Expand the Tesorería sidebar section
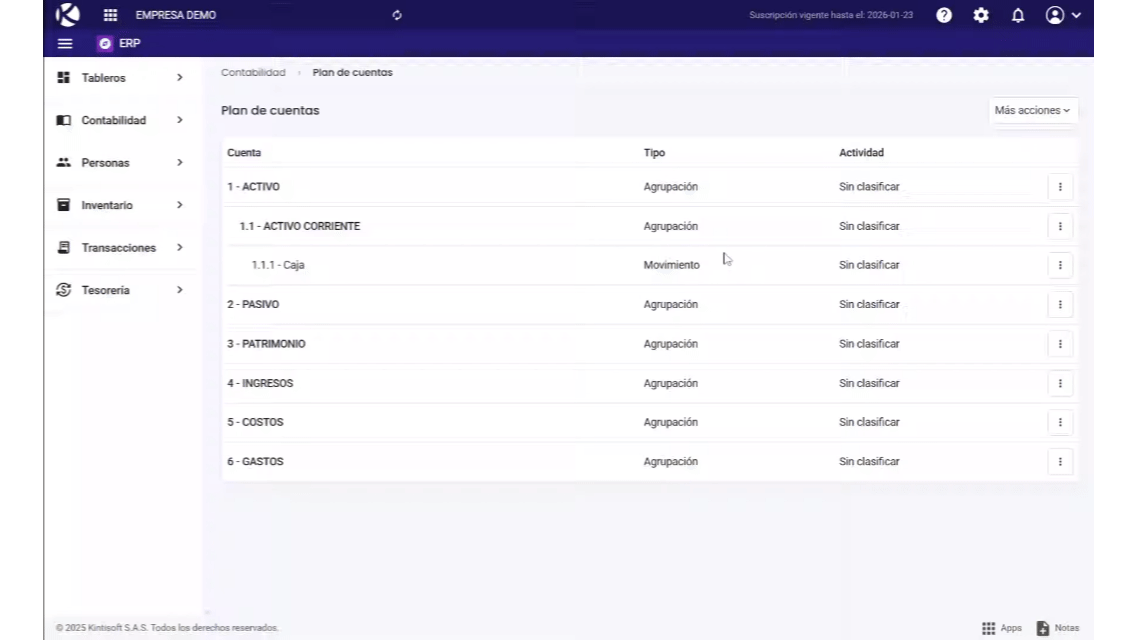1138x640 pixels. pos(120,290)
